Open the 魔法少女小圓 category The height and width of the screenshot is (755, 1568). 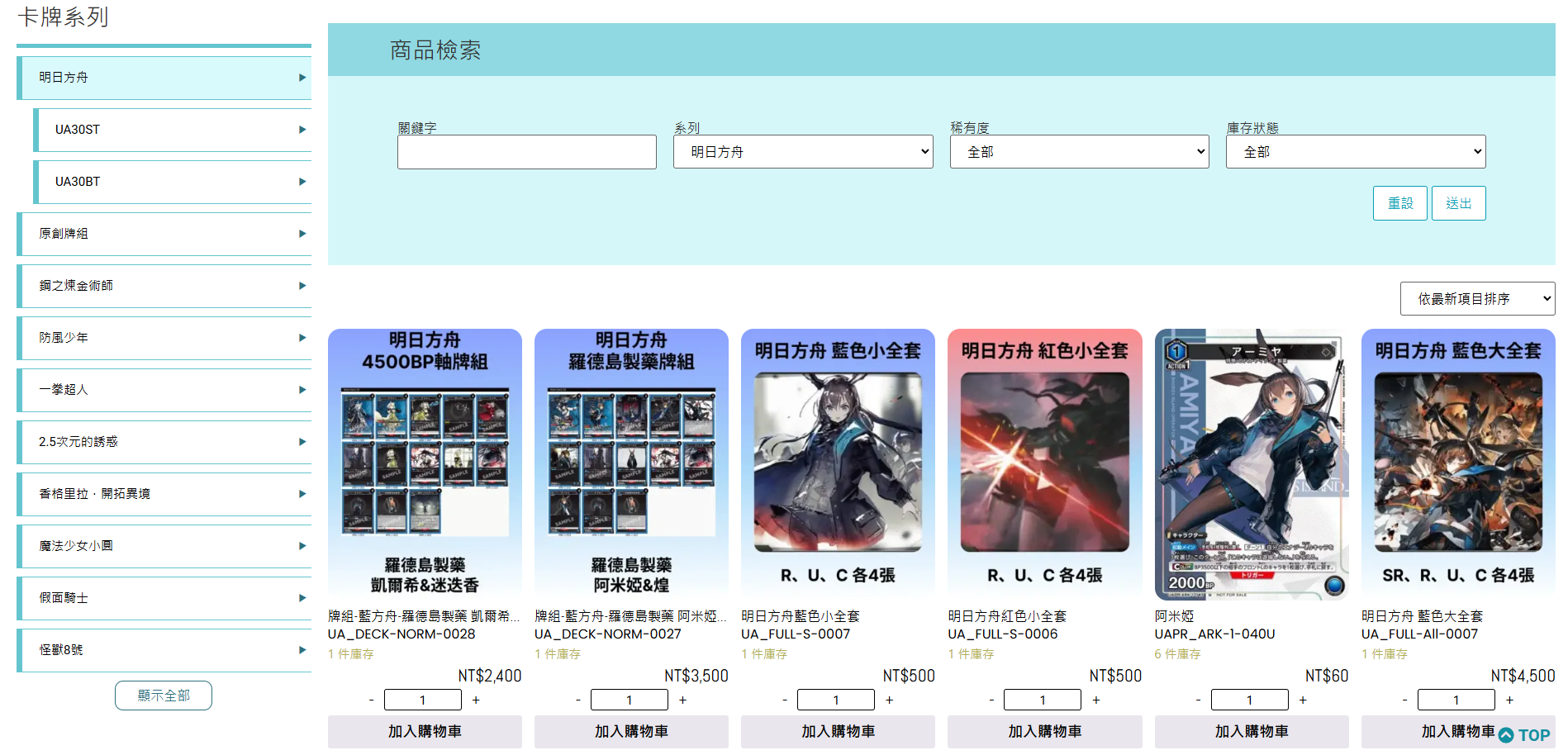[x=76, y=546]
